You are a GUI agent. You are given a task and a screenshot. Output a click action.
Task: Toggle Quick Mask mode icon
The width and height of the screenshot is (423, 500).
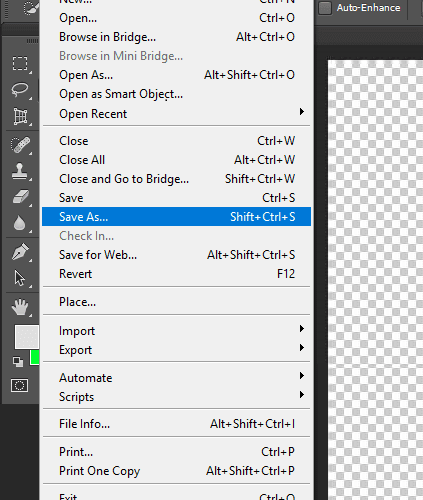[x=19, y=386]
